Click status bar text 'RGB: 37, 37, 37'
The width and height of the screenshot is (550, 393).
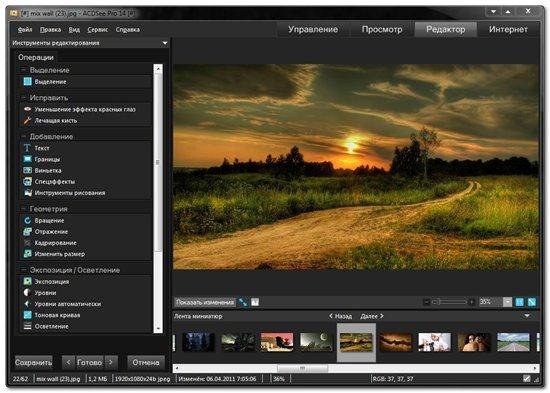(x=393, y=379)
